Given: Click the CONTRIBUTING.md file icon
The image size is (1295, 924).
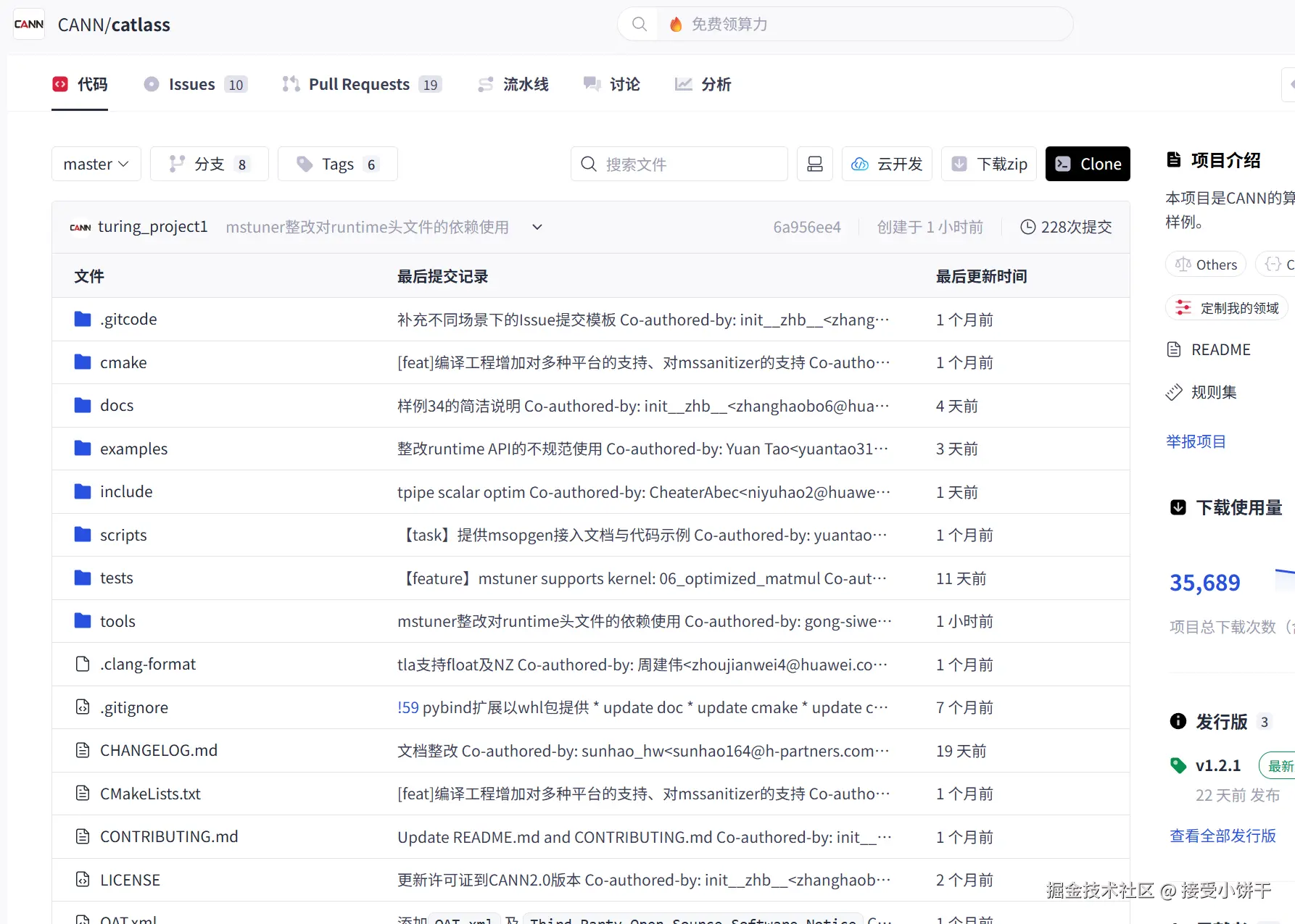Looking at the screenshot, I should point(83,836).
